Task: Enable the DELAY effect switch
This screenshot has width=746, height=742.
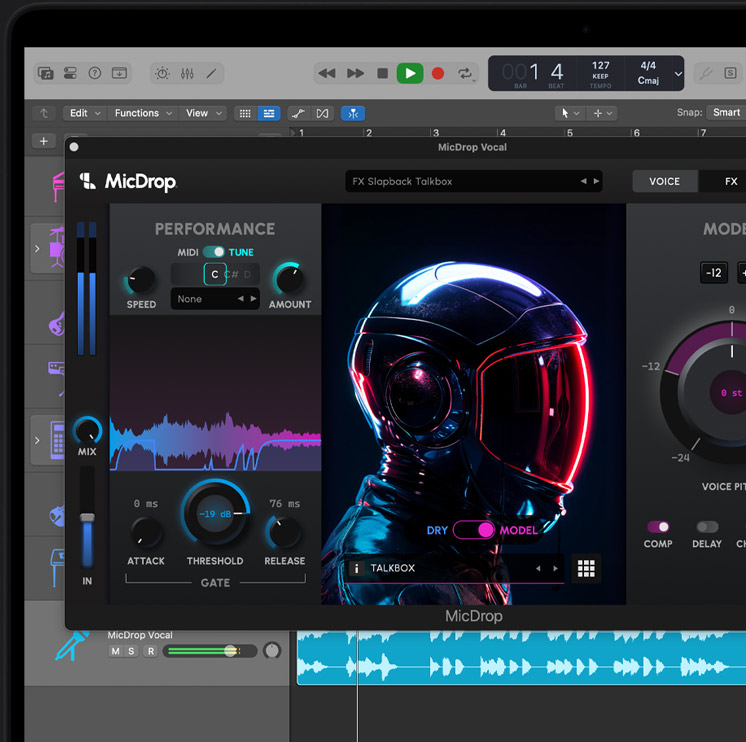Action: (707, 527)
